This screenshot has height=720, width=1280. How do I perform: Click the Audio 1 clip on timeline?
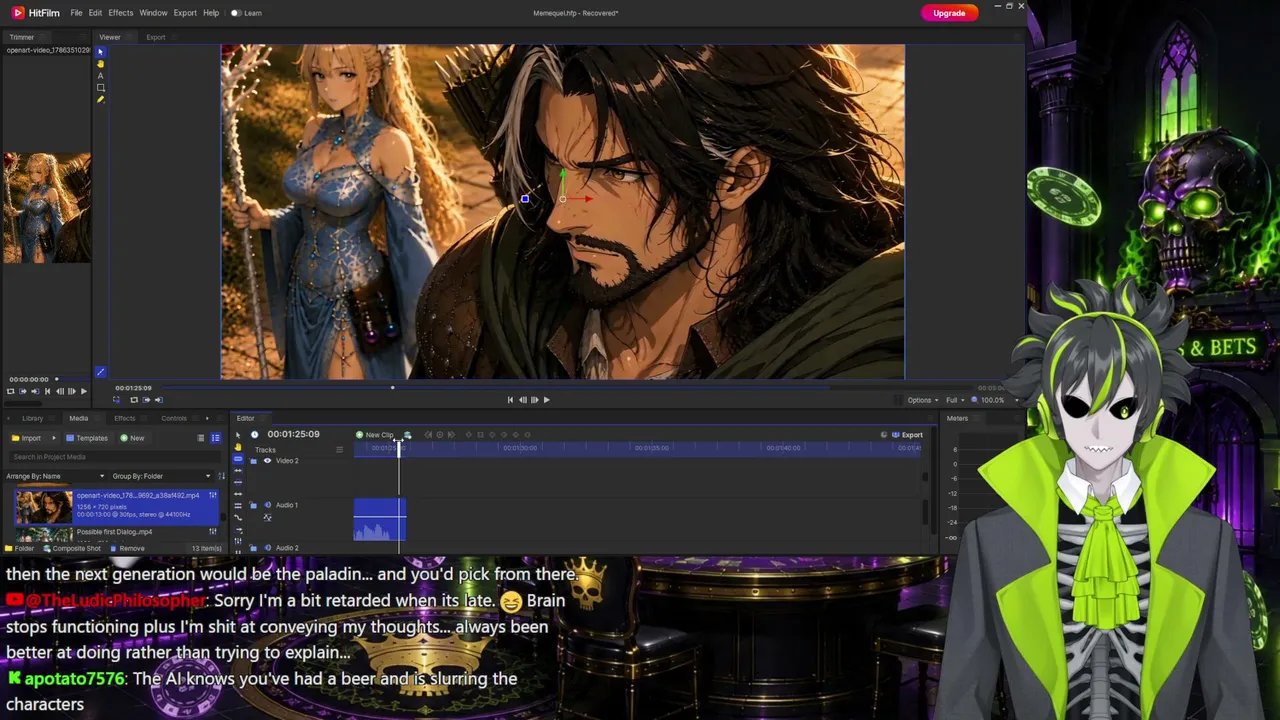click(380, 520)
